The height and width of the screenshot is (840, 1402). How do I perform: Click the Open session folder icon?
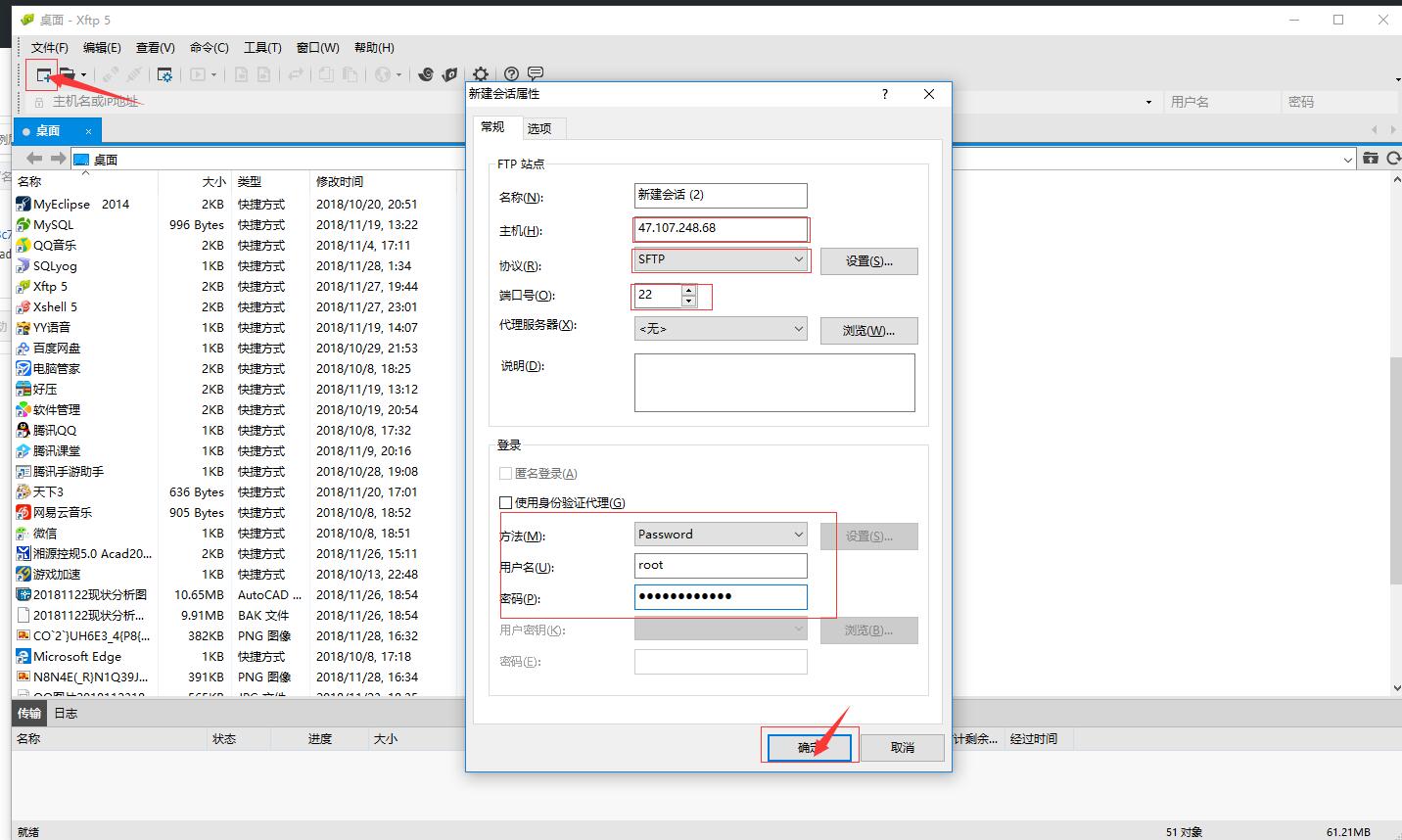[68, 74]
